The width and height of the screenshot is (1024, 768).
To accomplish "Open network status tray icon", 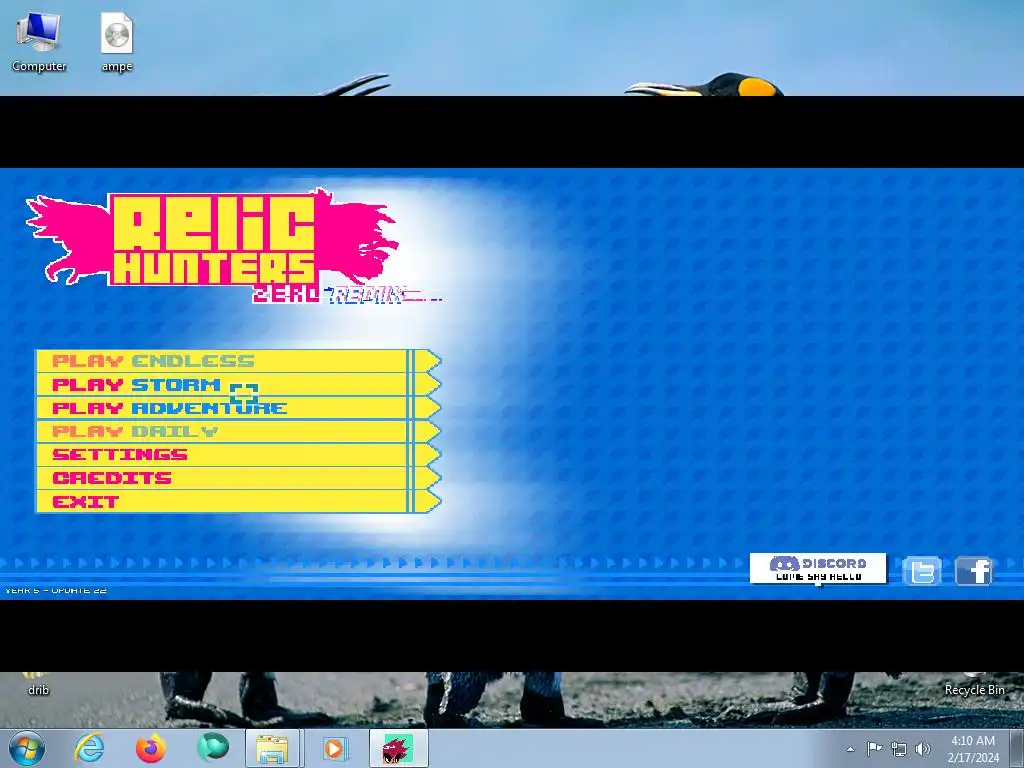I will (899, 749).
